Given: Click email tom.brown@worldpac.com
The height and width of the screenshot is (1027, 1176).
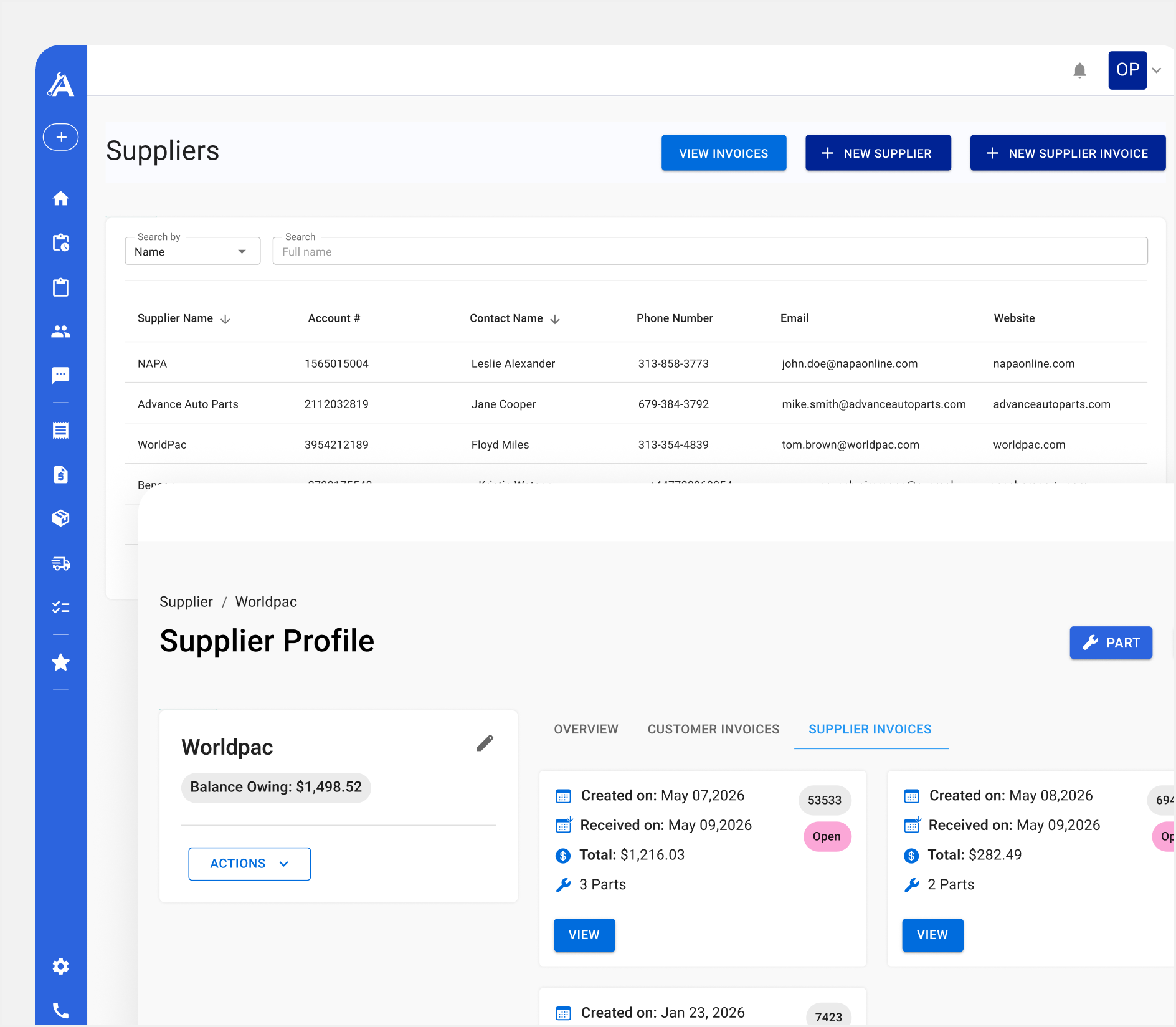Looking at the screenshot, I should point(850,444).
